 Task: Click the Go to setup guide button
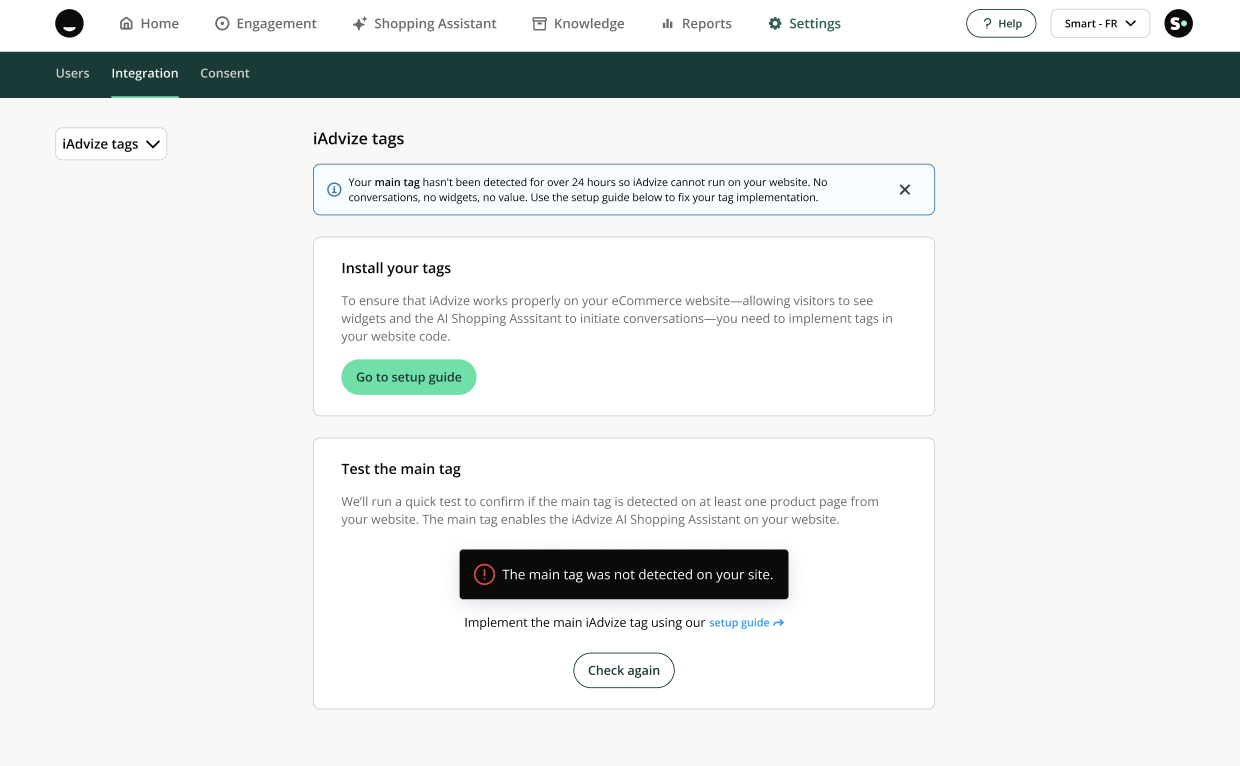(409, 377)
